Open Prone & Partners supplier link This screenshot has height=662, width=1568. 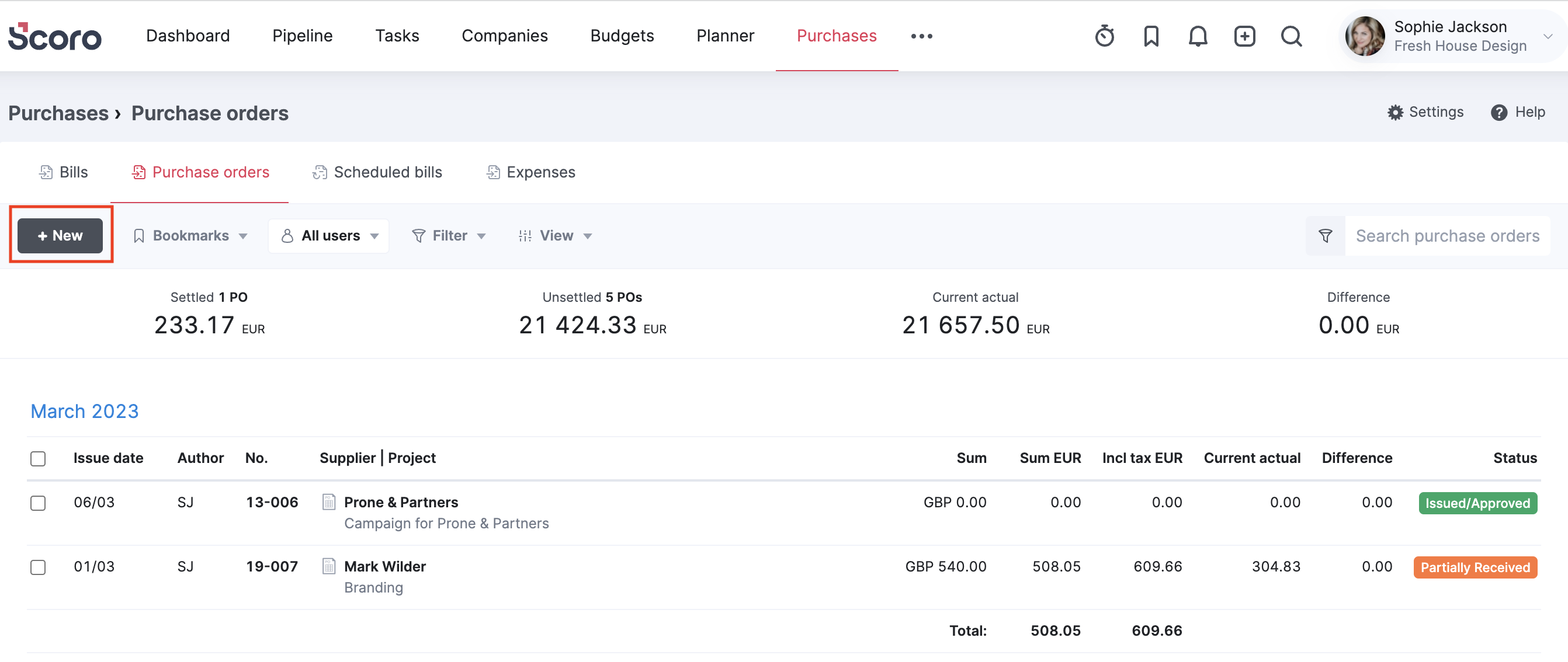401,502
